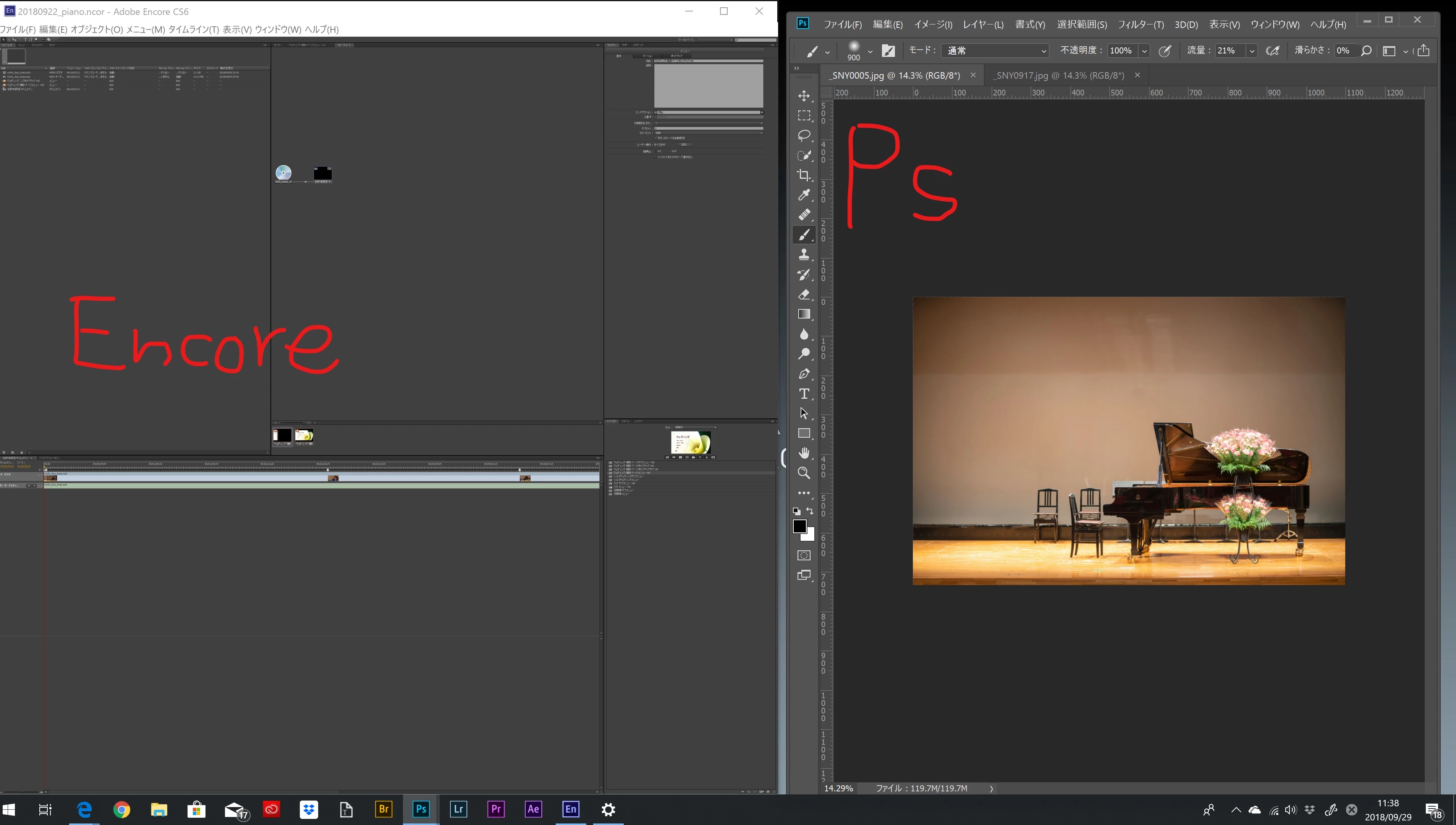Viewport: 1456px width, 825px height.
Task: Open the ワークスペース dropdown in Encore
Action: pos(715,40)
